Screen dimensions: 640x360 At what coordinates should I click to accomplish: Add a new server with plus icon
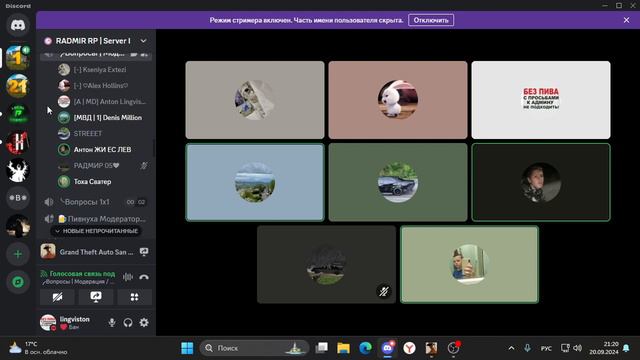point(18,254)
